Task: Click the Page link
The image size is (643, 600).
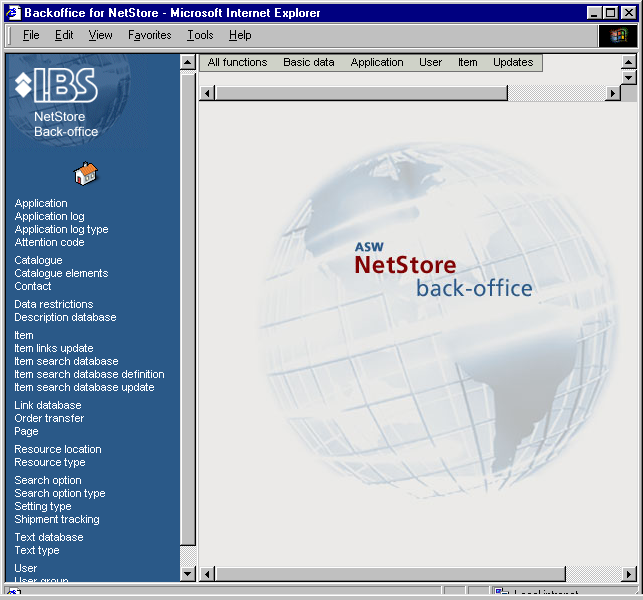Action: tap(26, 431)
